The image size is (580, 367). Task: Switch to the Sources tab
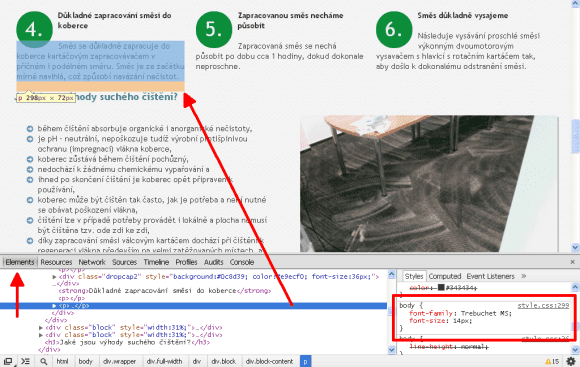125,262
